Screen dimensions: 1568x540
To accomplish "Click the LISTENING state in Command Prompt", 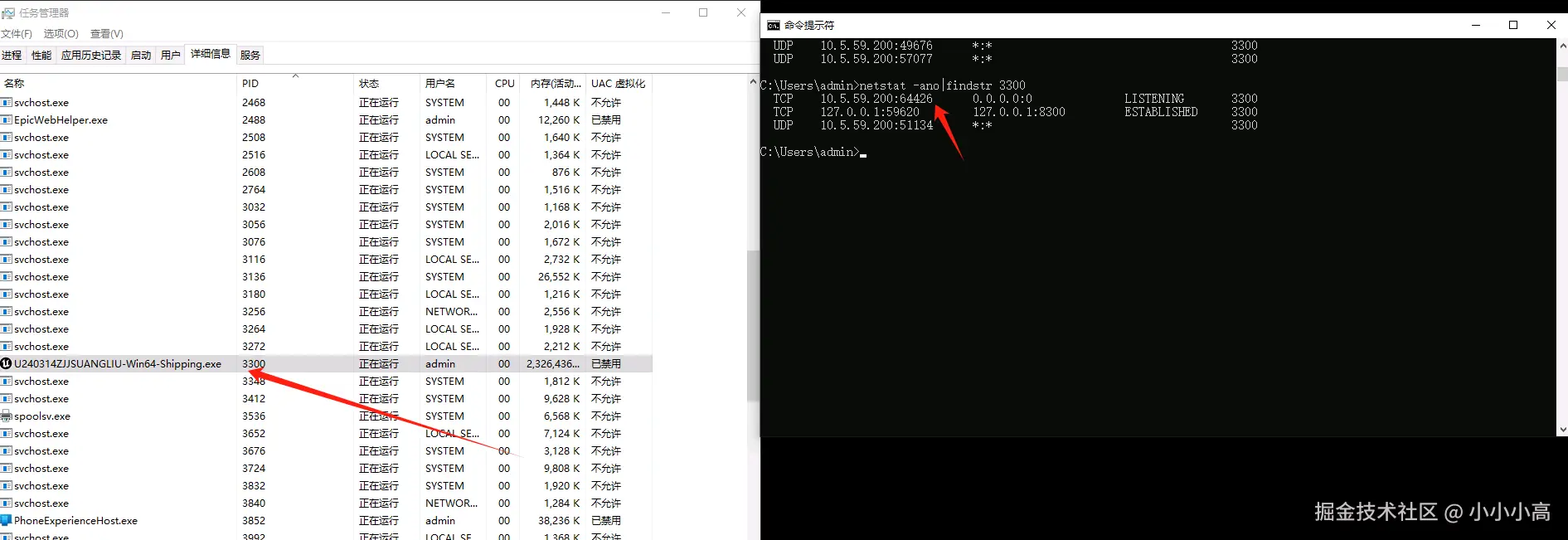I will point(1154,99).
